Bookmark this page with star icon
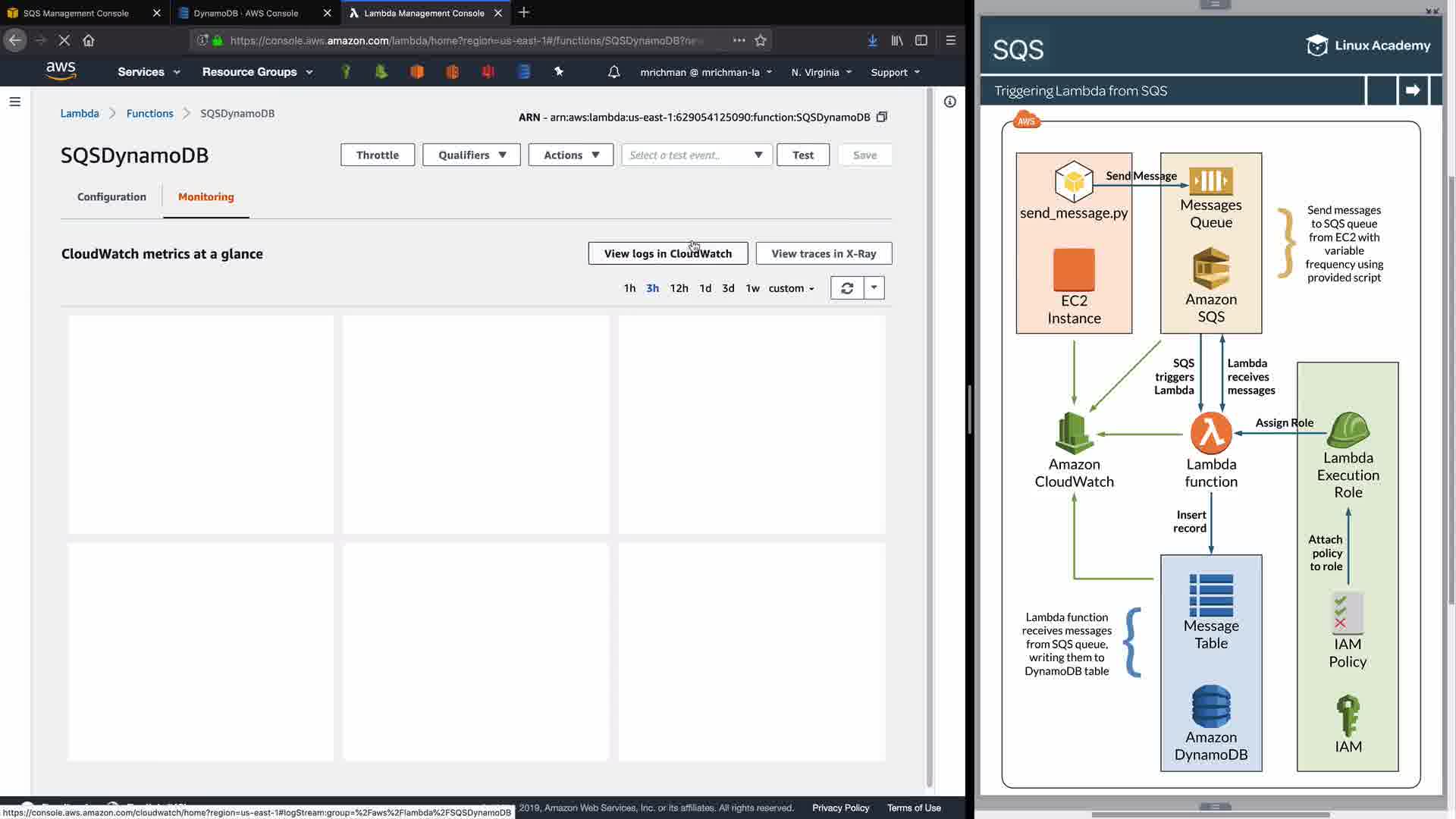 761,40
